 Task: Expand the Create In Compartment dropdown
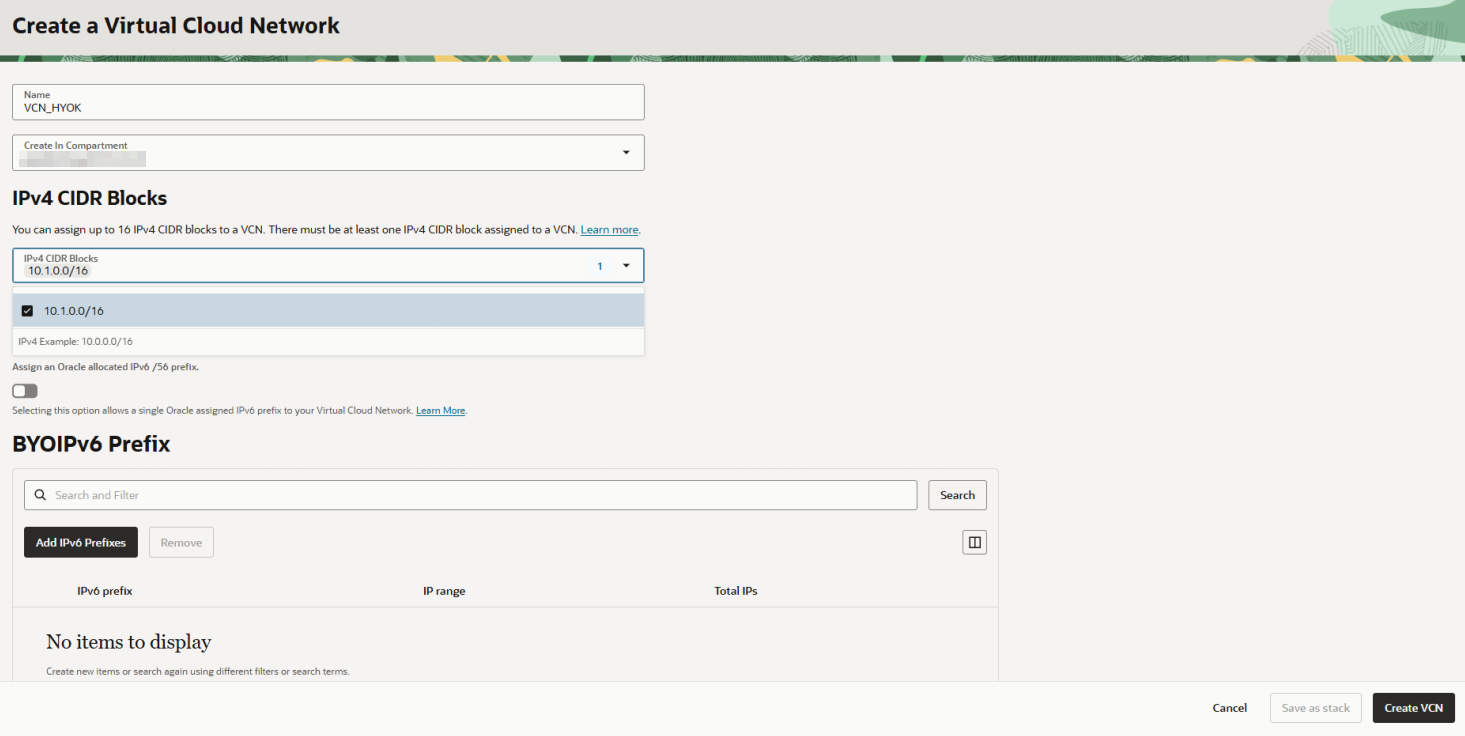(626, 153)
